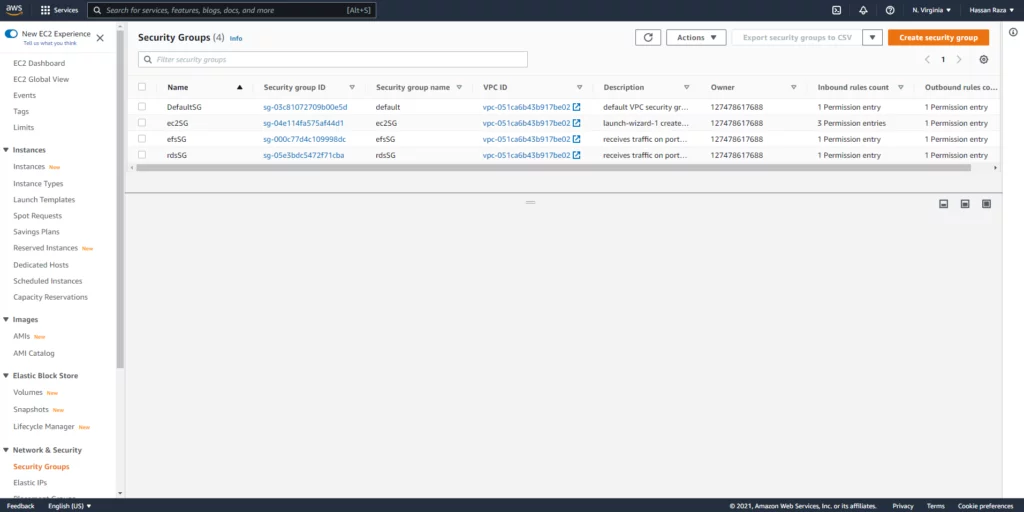
Task: Collapse the Instances sidebar section
Action: point(6,150)
